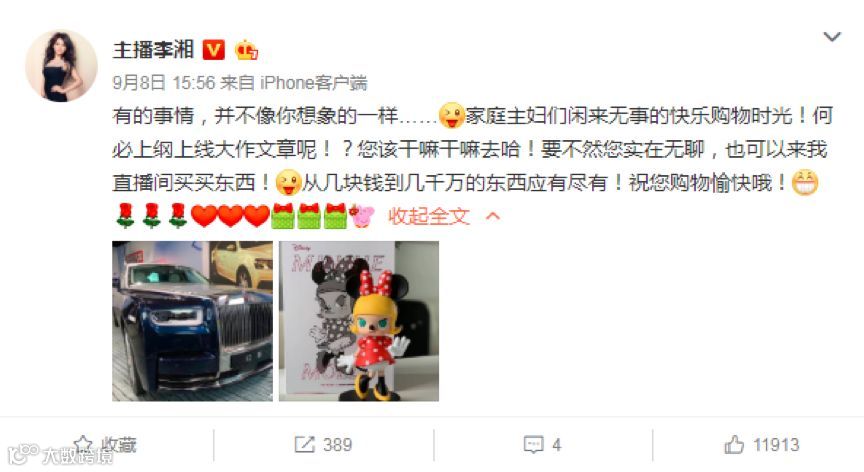Open the comments count 4
Screen dimensions: 864x472
557,444
